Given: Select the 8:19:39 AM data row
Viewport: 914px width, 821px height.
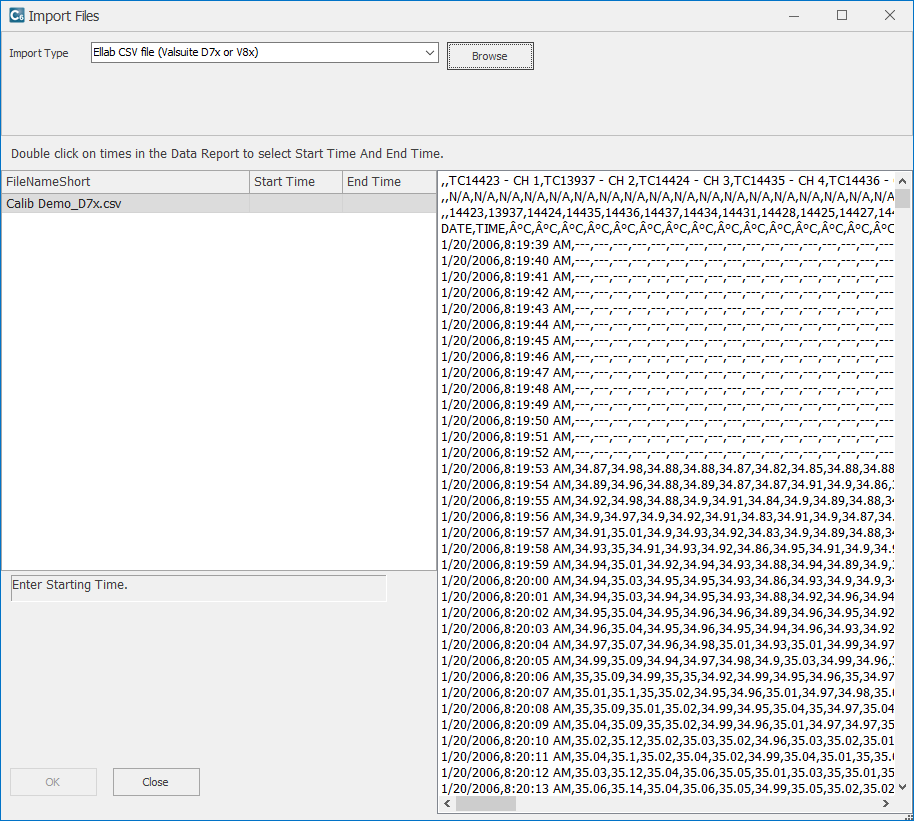Looking at the screenshot, I should pos(667,244).
